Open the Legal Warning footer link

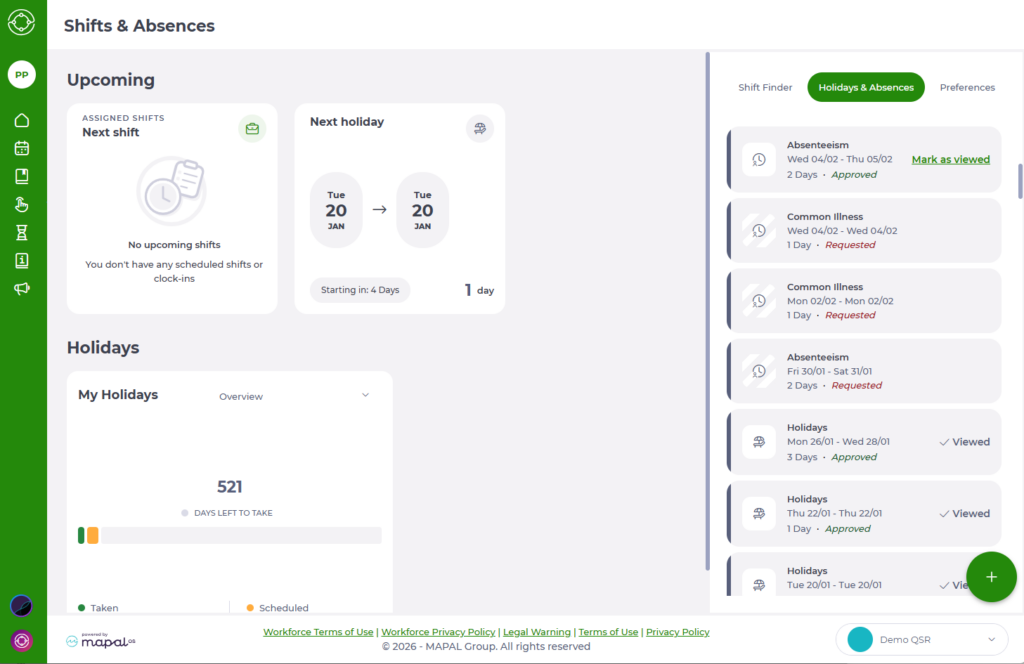[x=537, y=632]
